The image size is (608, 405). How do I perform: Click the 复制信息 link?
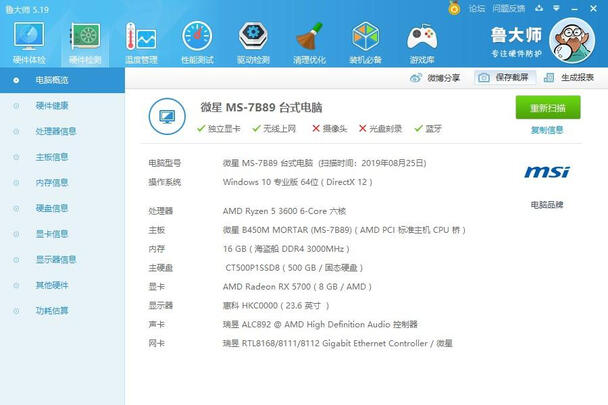point(547,130)
